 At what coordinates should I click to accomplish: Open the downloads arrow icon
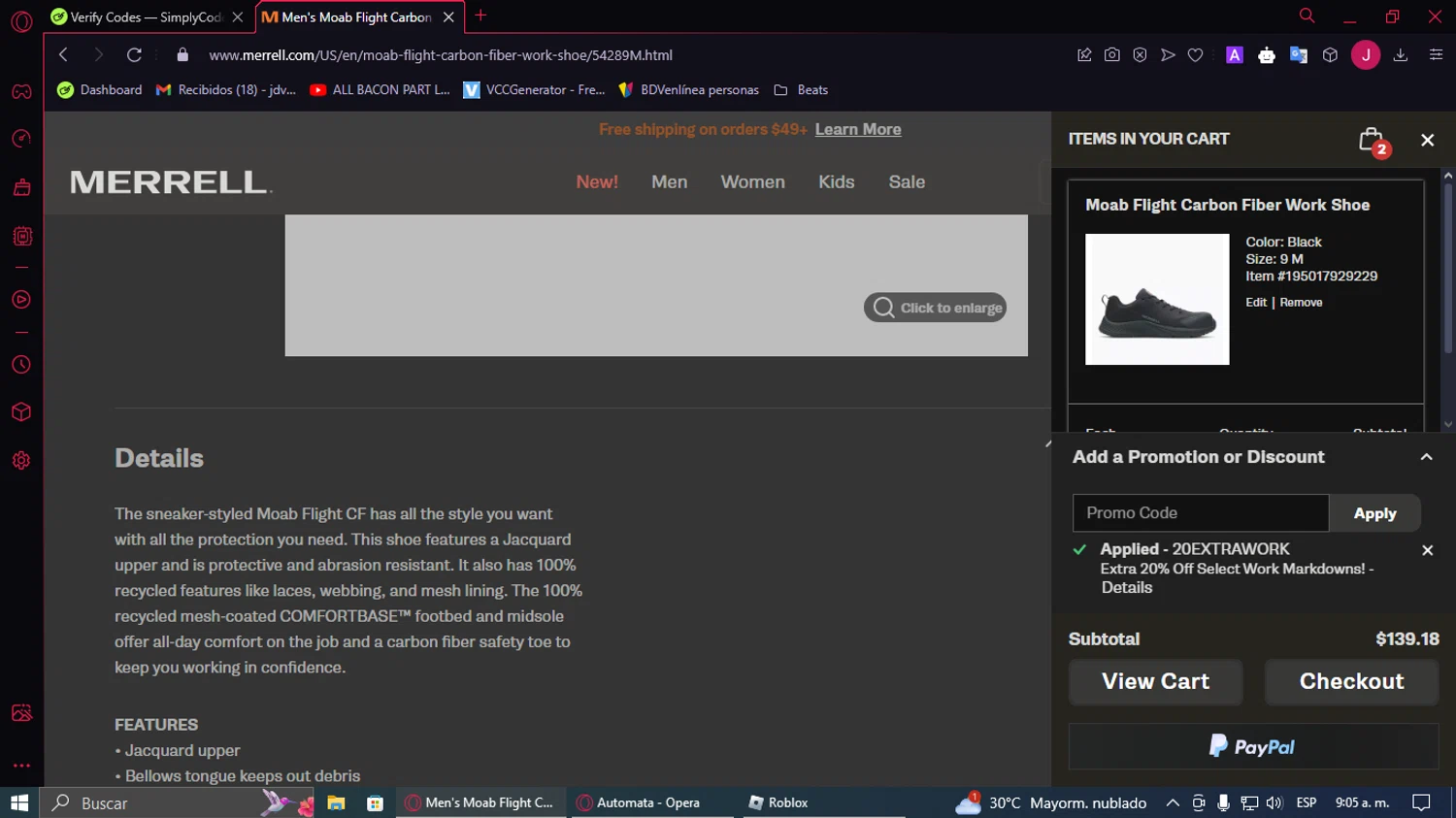(x=1401, y=55)
